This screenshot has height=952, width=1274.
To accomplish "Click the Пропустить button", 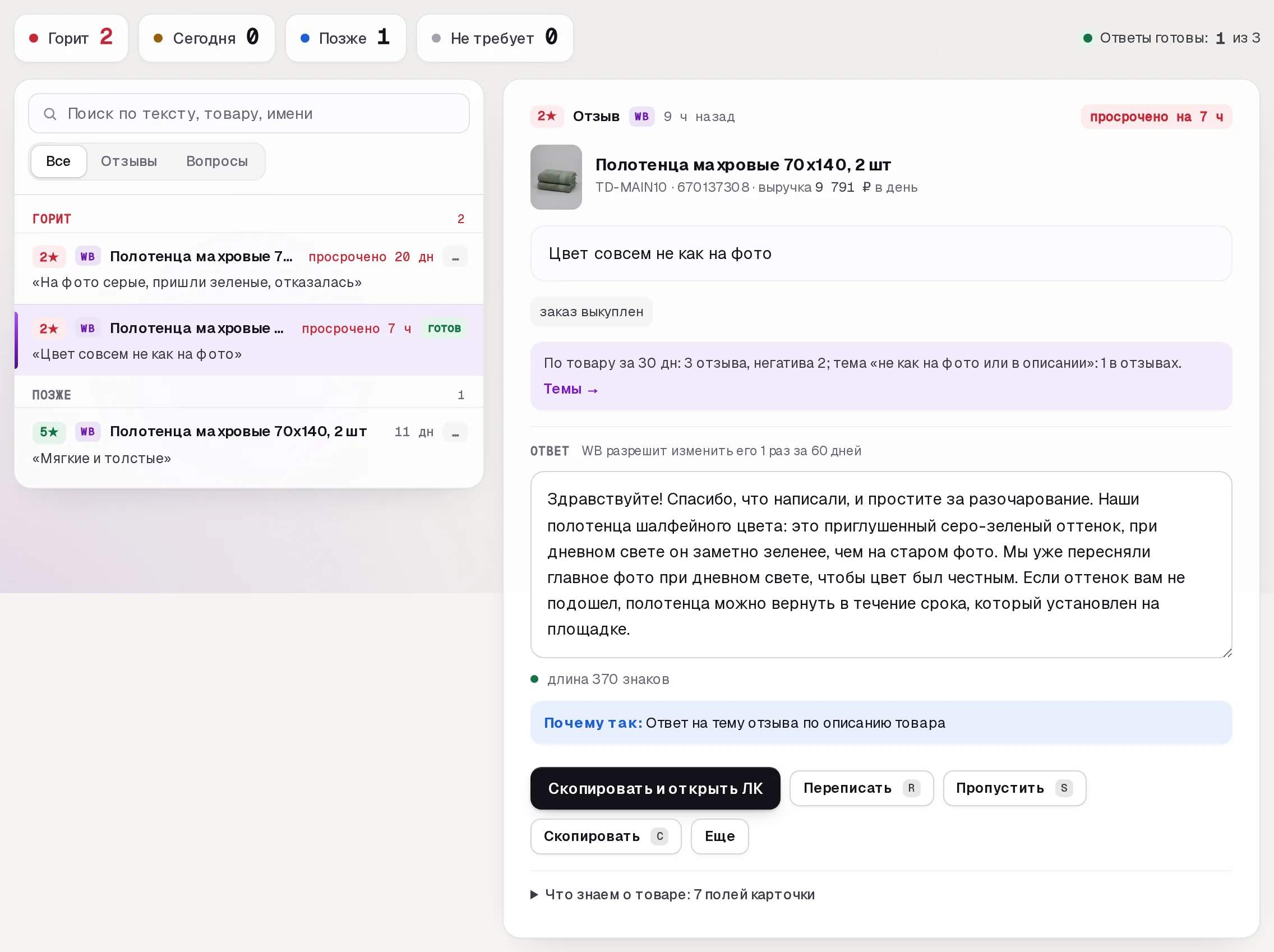I will (x=1014, y=788).
